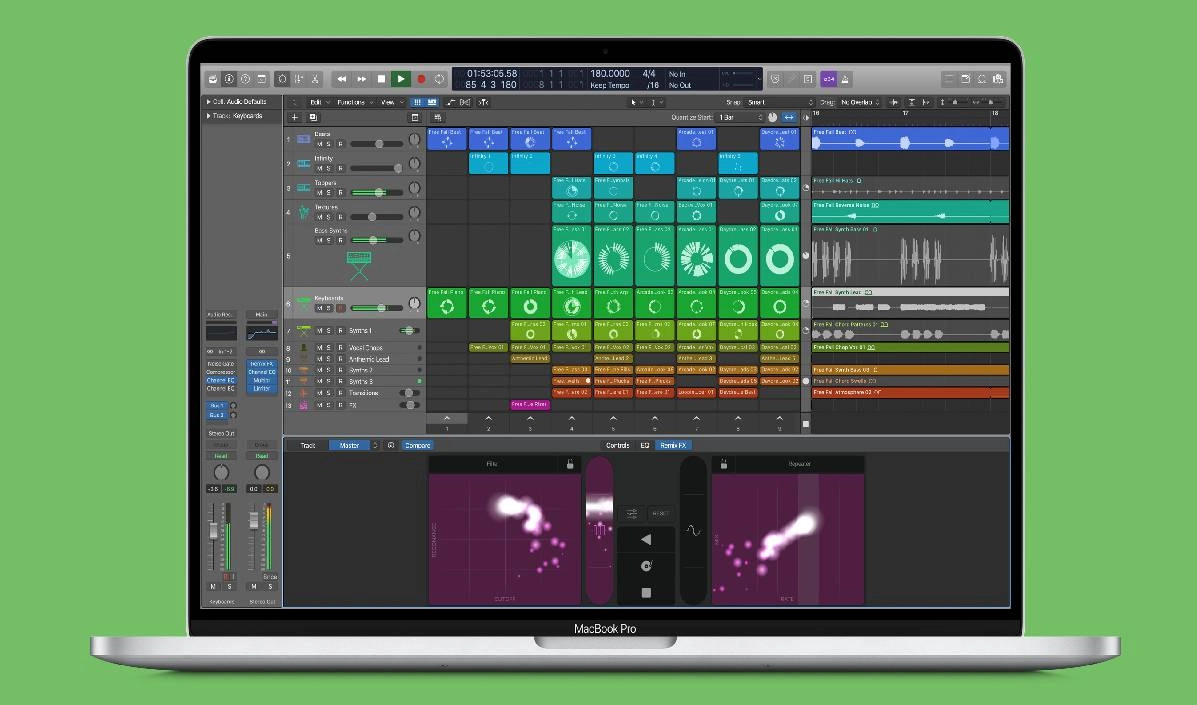
Task: Click the Remix FX scratch turntable button
Action: click(x=646, y=566)
